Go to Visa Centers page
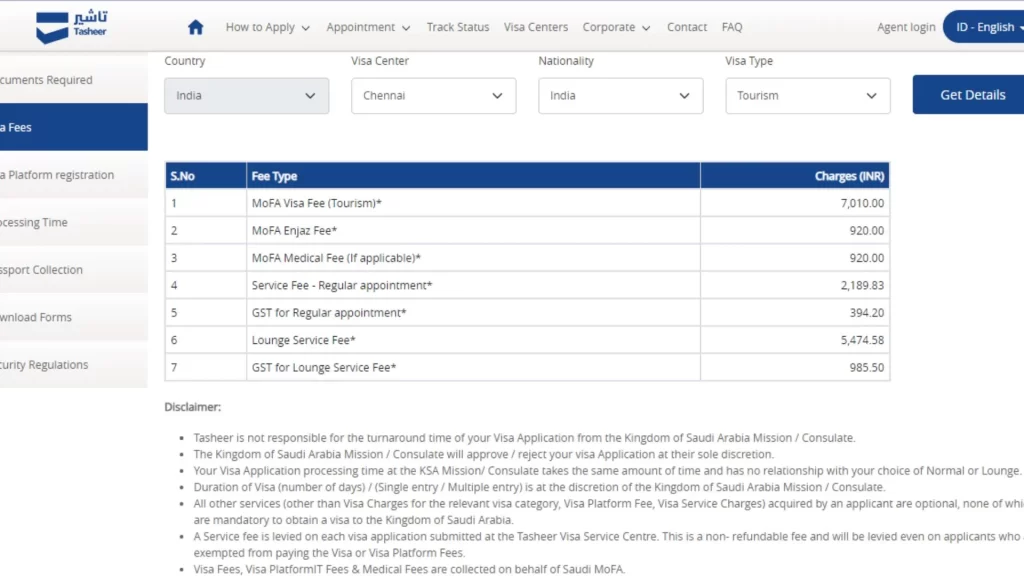This screenshot has width=1024, height=576. point(536,27)
